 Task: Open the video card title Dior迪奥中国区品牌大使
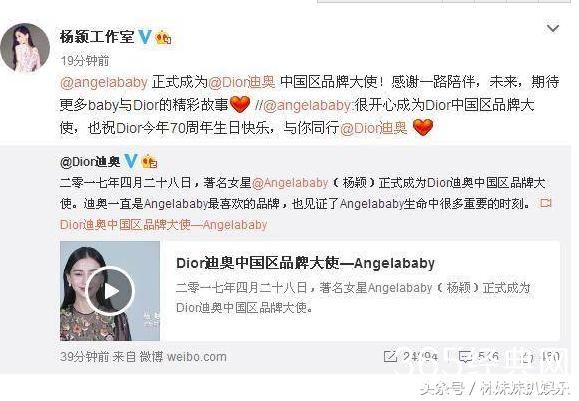click(x=305, y=263)
